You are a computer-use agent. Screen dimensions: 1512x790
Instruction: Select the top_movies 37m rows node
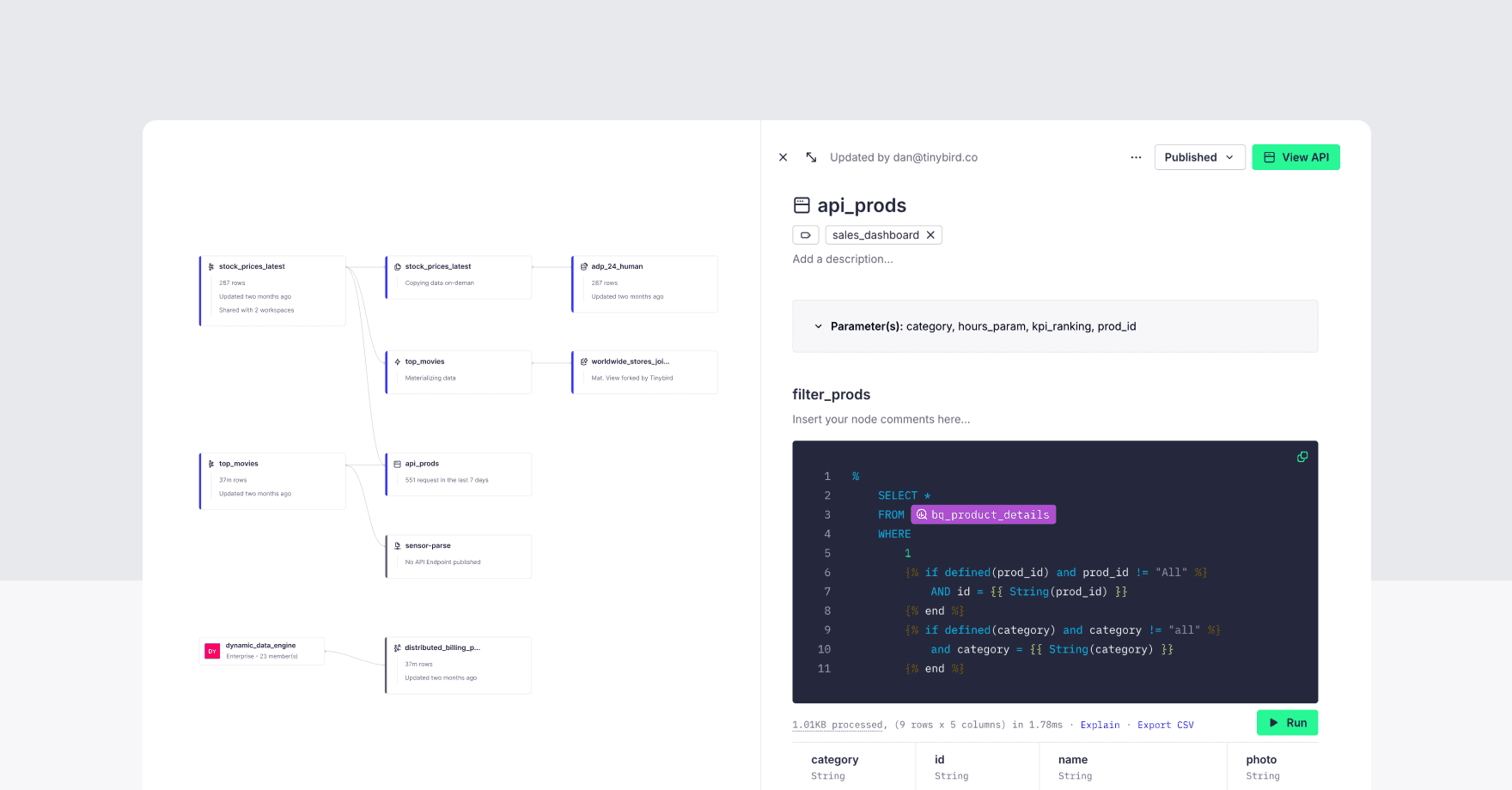(272, 482)
